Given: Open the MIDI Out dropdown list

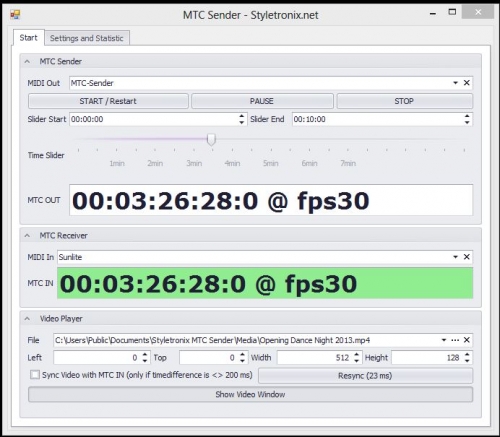Looking at the screenshot, I should 455,83.
